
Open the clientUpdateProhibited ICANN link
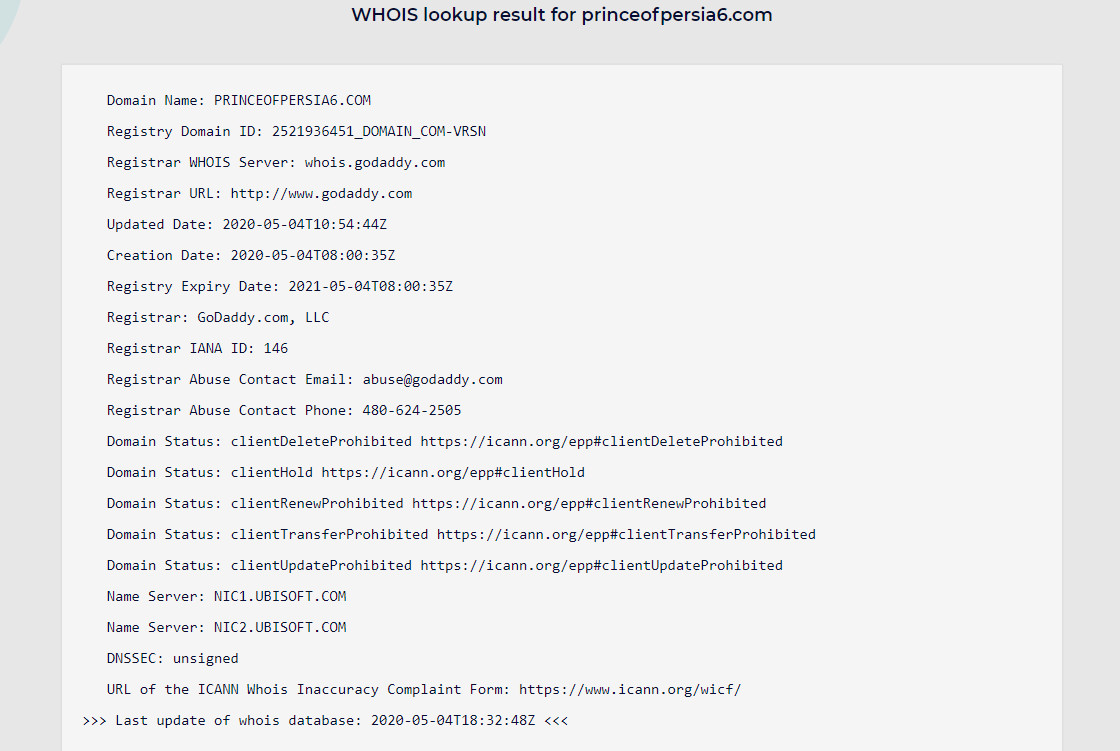click(x=601, y=565)
